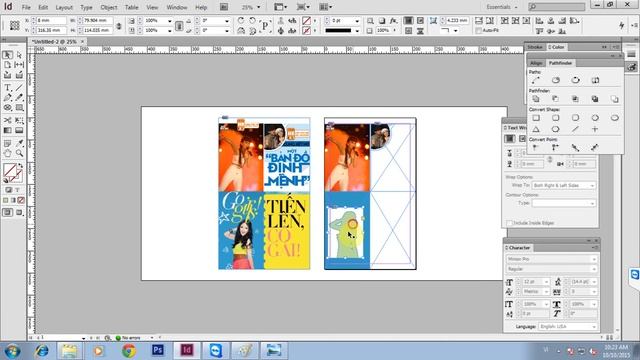The height and width of the screenshot is (360, 640).
Task: Open the Window menu
Action: pyautogui.click(x=177, y=7)
